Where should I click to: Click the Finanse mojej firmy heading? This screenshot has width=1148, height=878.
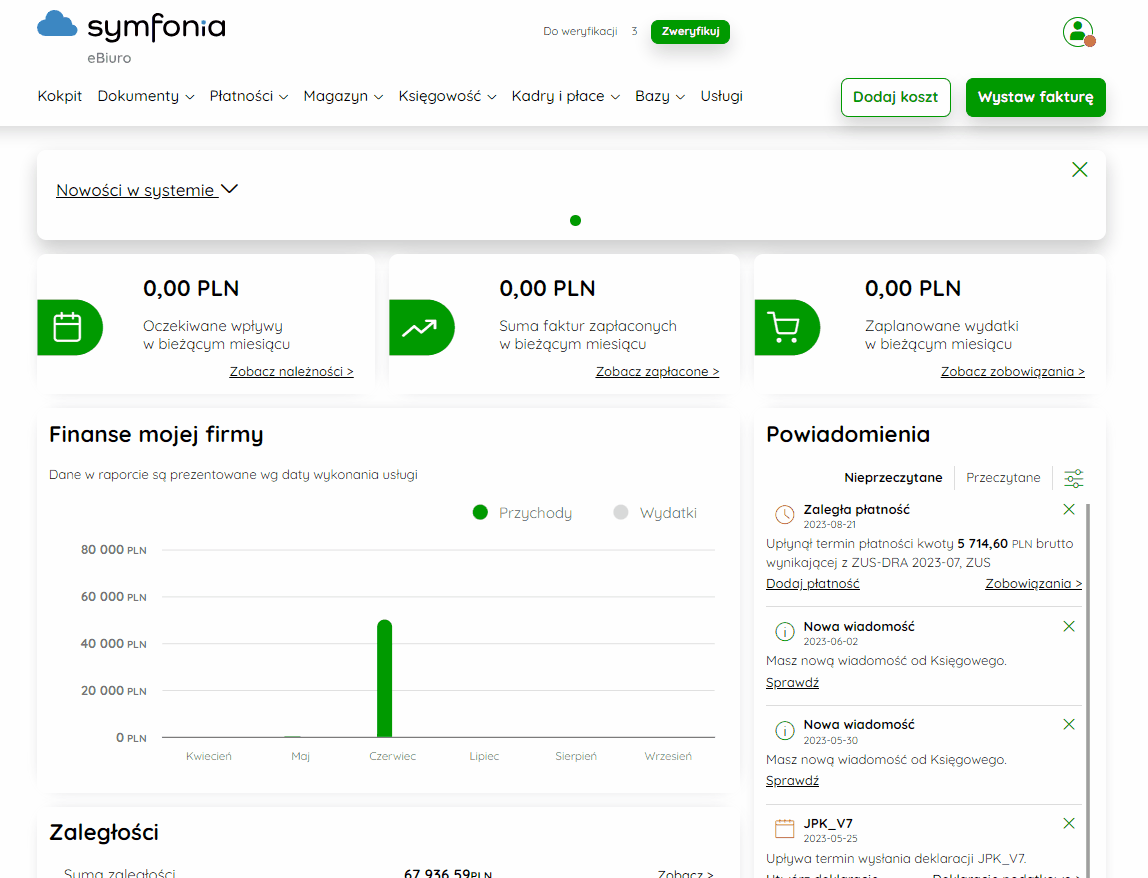(x=156, y=434)
